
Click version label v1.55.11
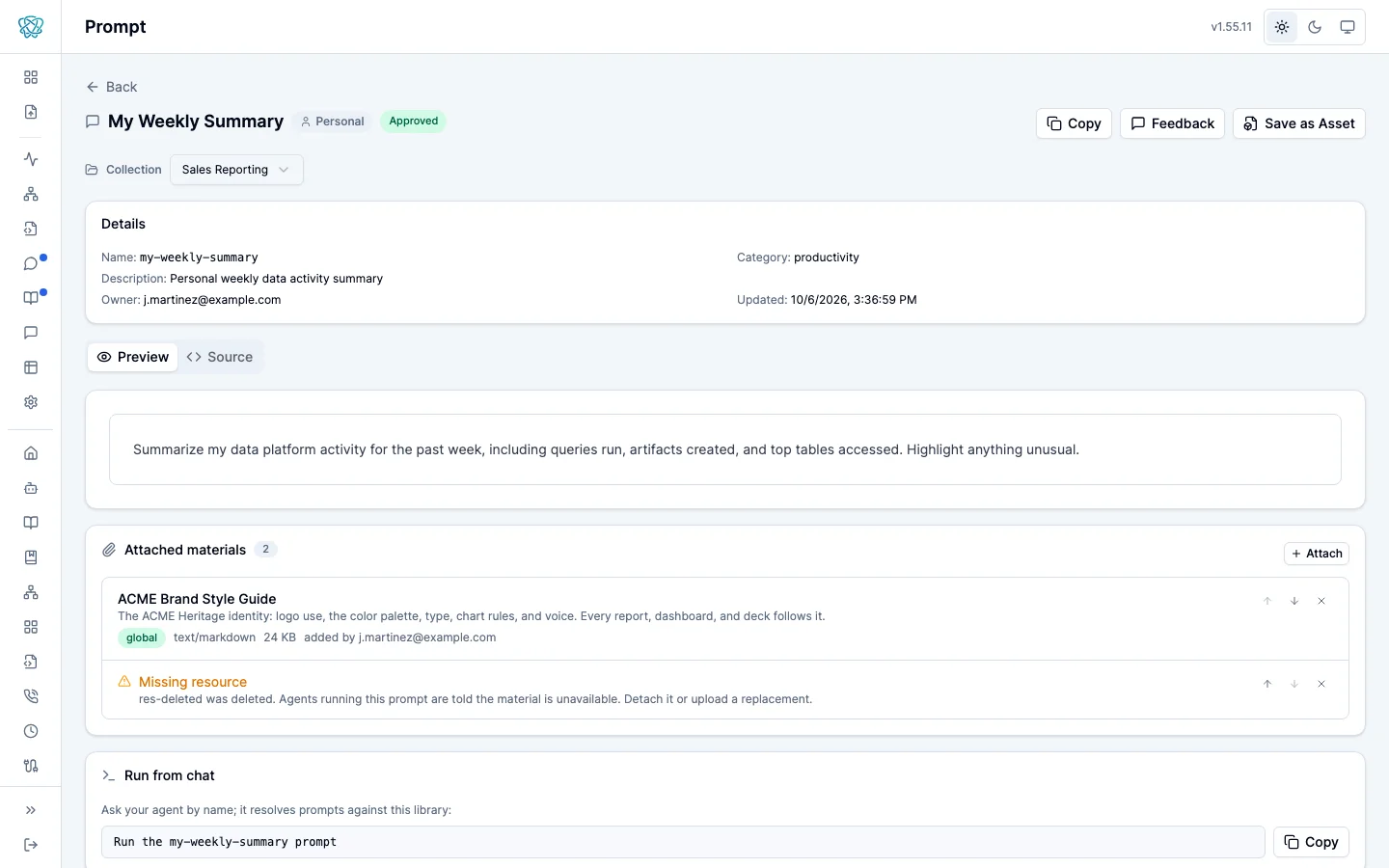pos(1232,27)
